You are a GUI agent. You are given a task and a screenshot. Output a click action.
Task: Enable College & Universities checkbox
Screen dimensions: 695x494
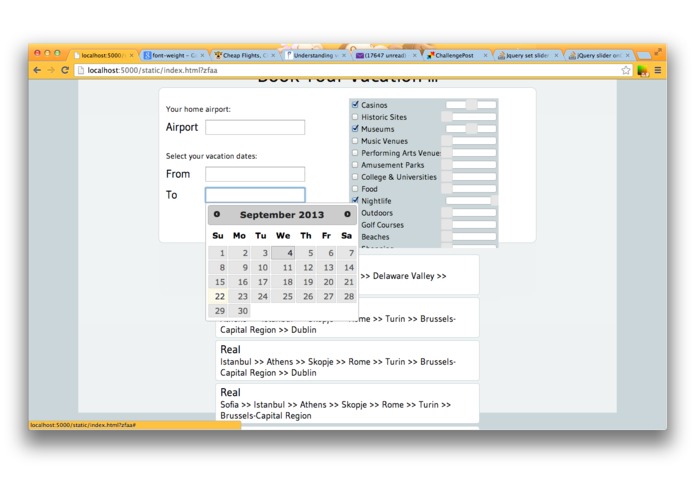(355, 176)
